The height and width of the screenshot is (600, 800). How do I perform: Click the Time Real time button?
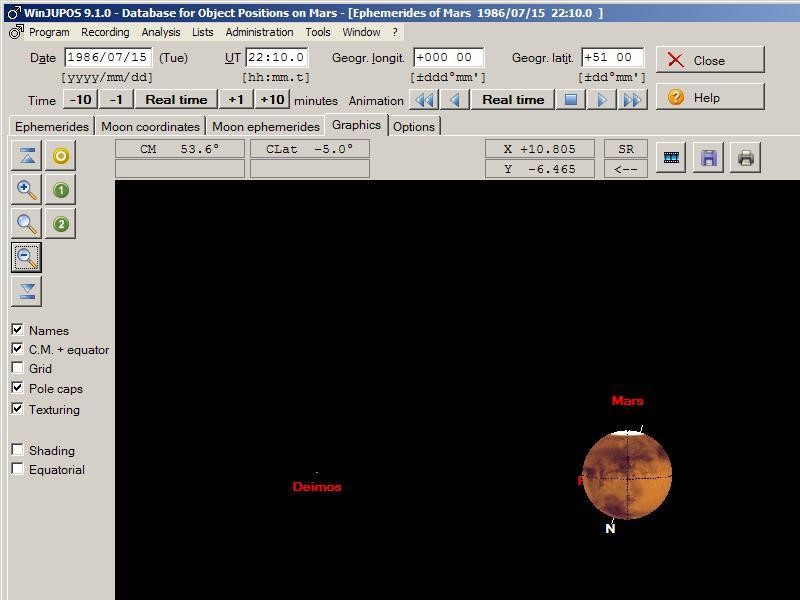(x=176, y=99)
